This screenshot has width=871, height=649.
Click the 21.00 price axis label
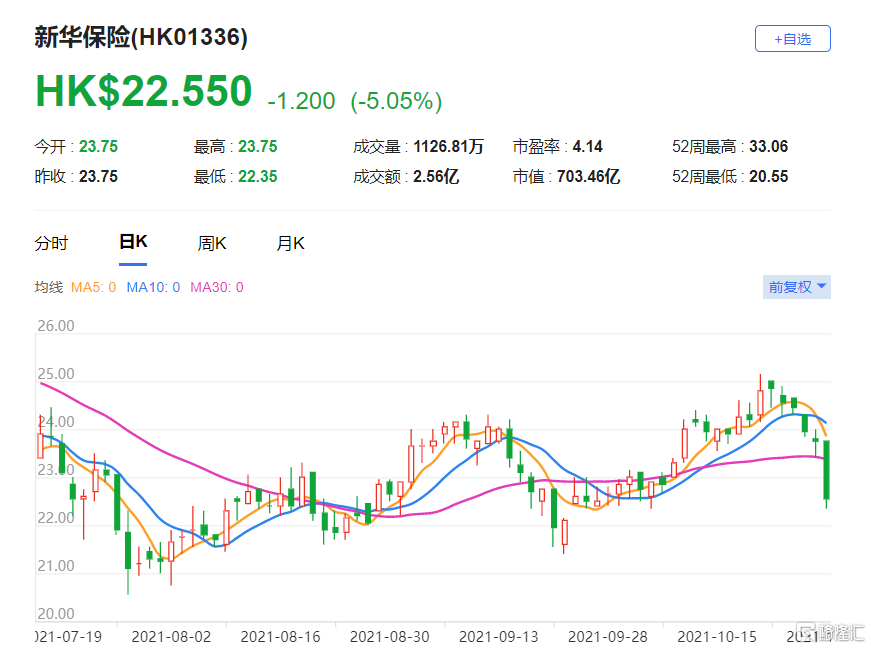[56, 566]
